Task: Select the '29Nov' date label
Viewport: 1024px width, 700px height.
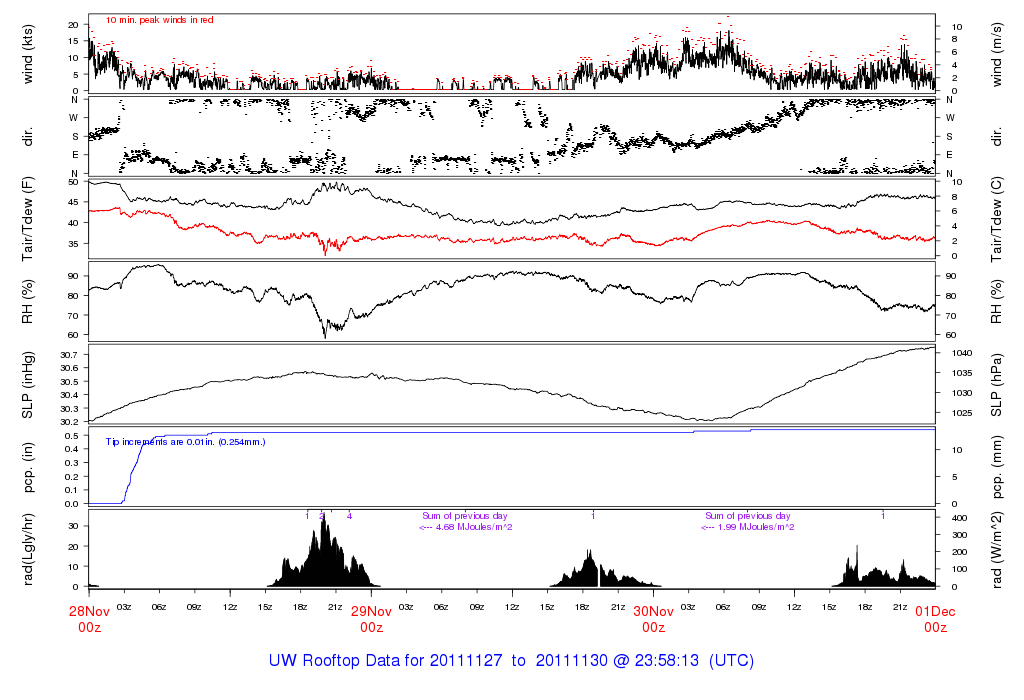Action: (372, 612)
